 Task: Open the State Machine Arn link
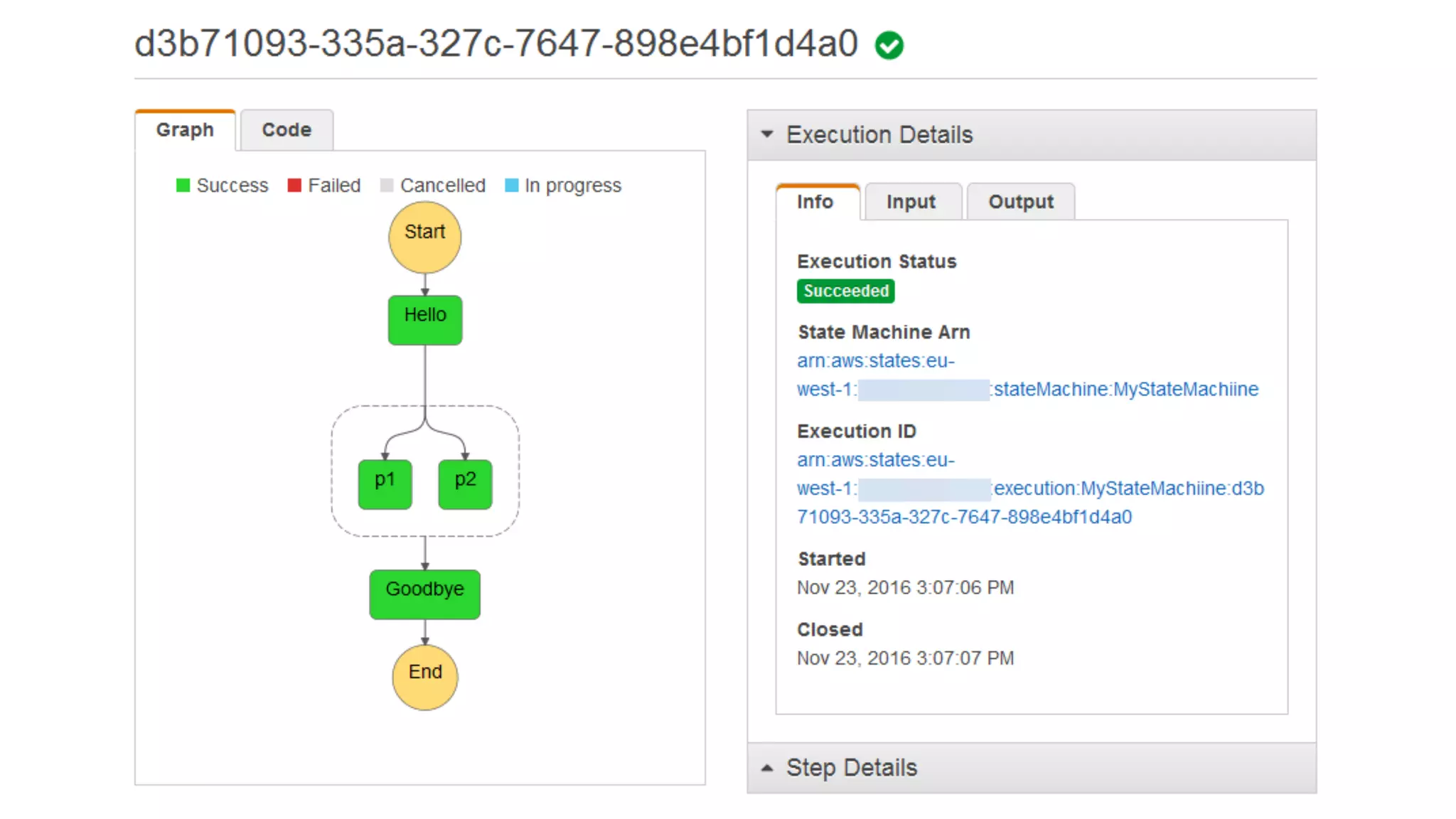point(1125,390)
